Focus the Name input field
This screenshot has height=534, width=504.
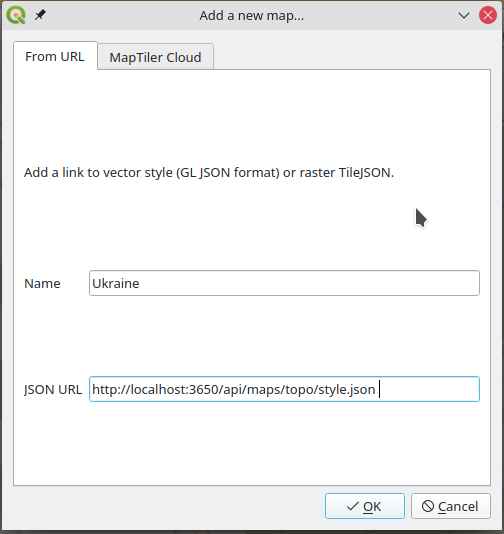tap(284, 283)
